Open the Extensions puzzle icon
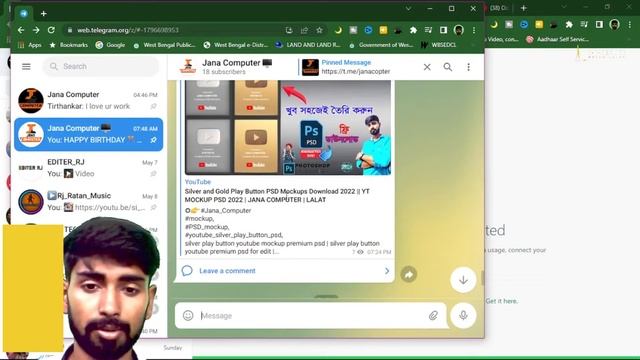The width and height of the screenshot is (640, 360). 413,30
